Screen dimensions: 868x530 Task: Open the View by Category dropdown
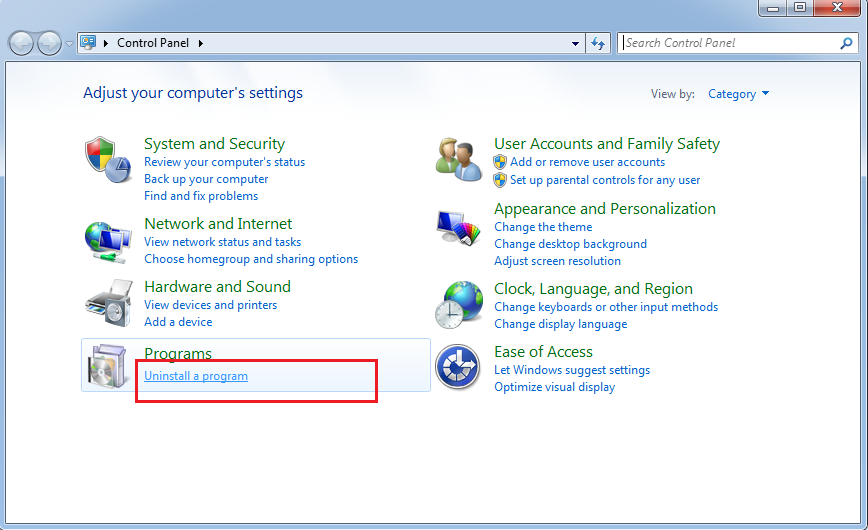click(x=738, y=94)
